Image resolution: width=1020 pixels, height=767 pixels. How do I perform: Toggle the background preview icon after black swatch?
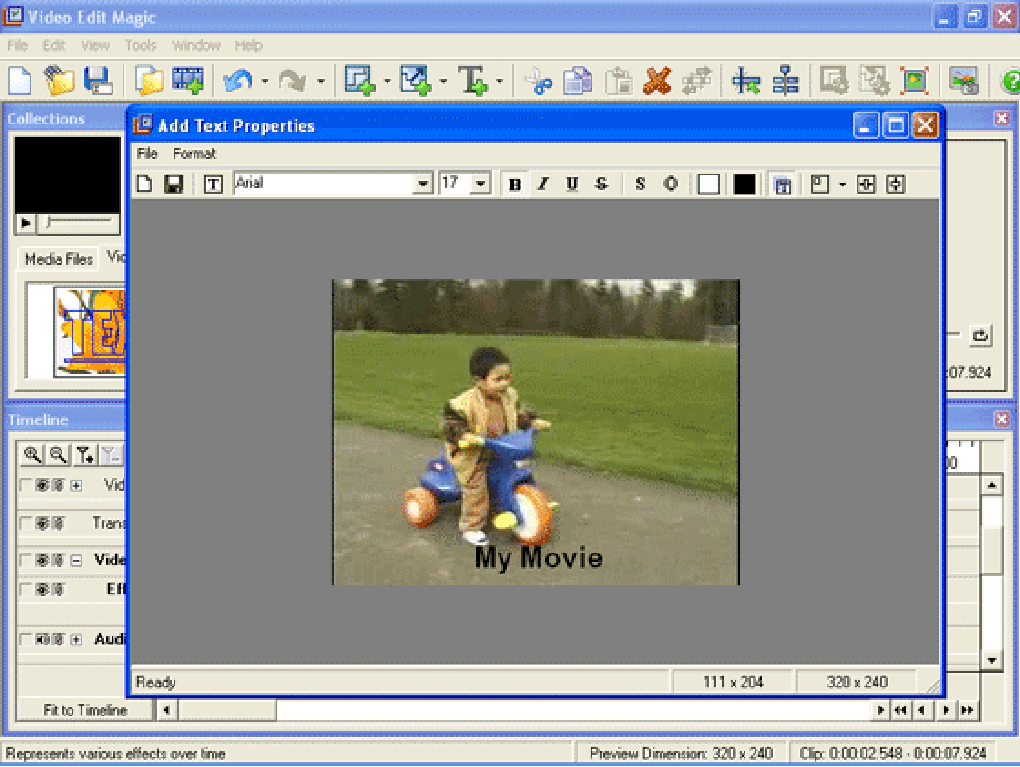[x=783, y=184]
